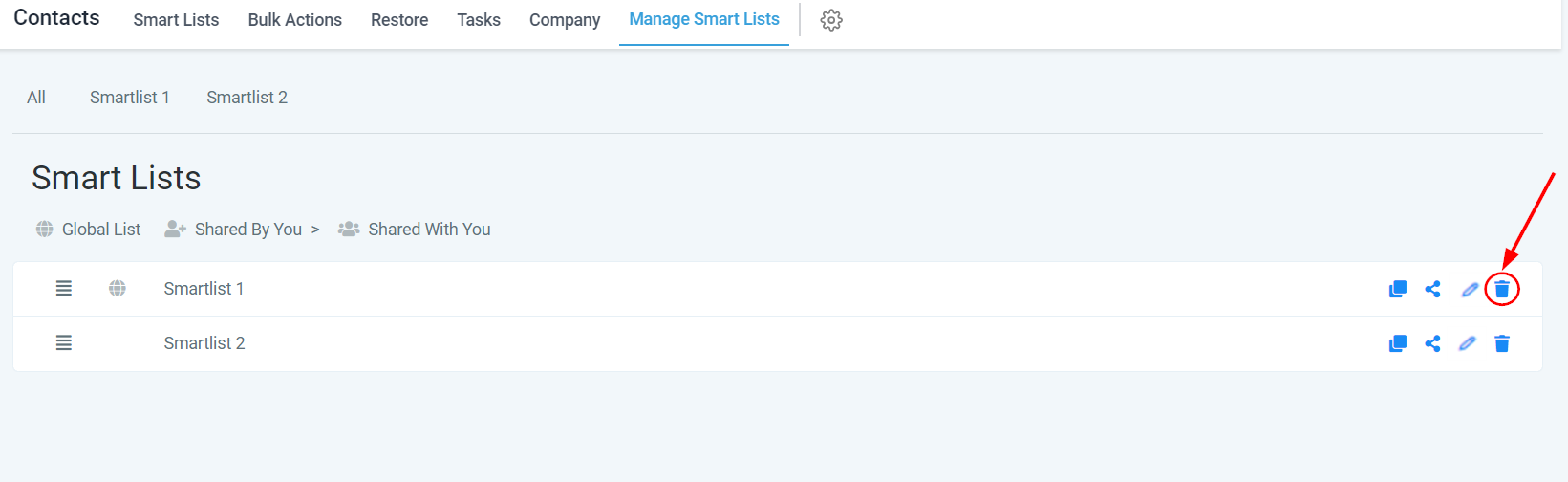The width and height of the screenshot is (1568, 482).
Task: Open the settings gear icon
Action: coord(831,20)
